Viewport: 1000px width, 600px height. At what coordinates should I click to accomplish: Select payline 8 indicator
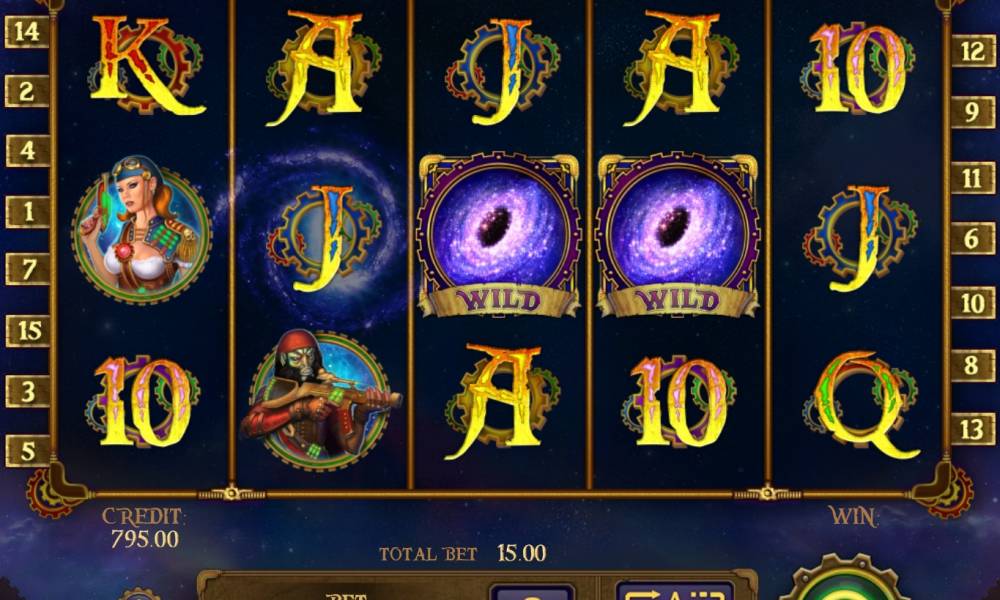973,365
